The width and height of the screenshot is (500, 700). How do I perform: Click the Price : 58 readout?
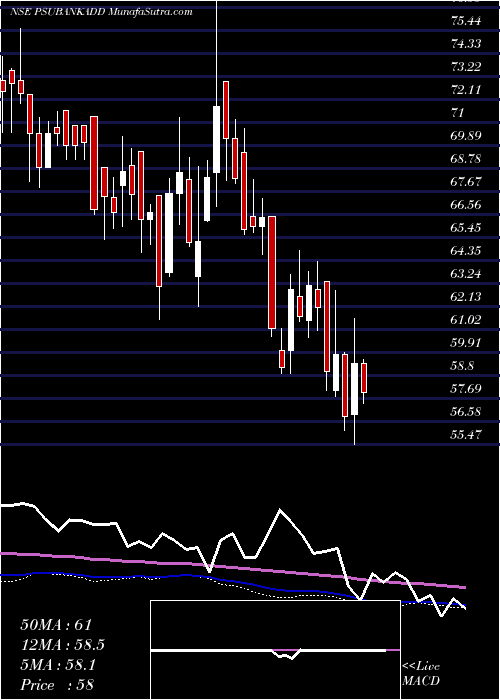pyautogui.click(x=57, y=685)
